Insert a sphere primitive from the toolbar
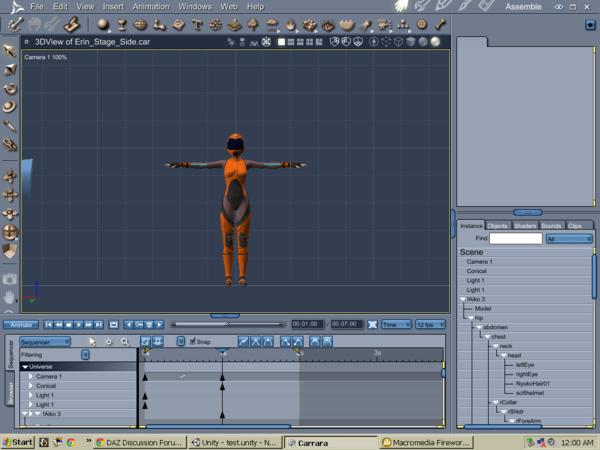The width and height of the screenshot is (600, 450). 103,25
